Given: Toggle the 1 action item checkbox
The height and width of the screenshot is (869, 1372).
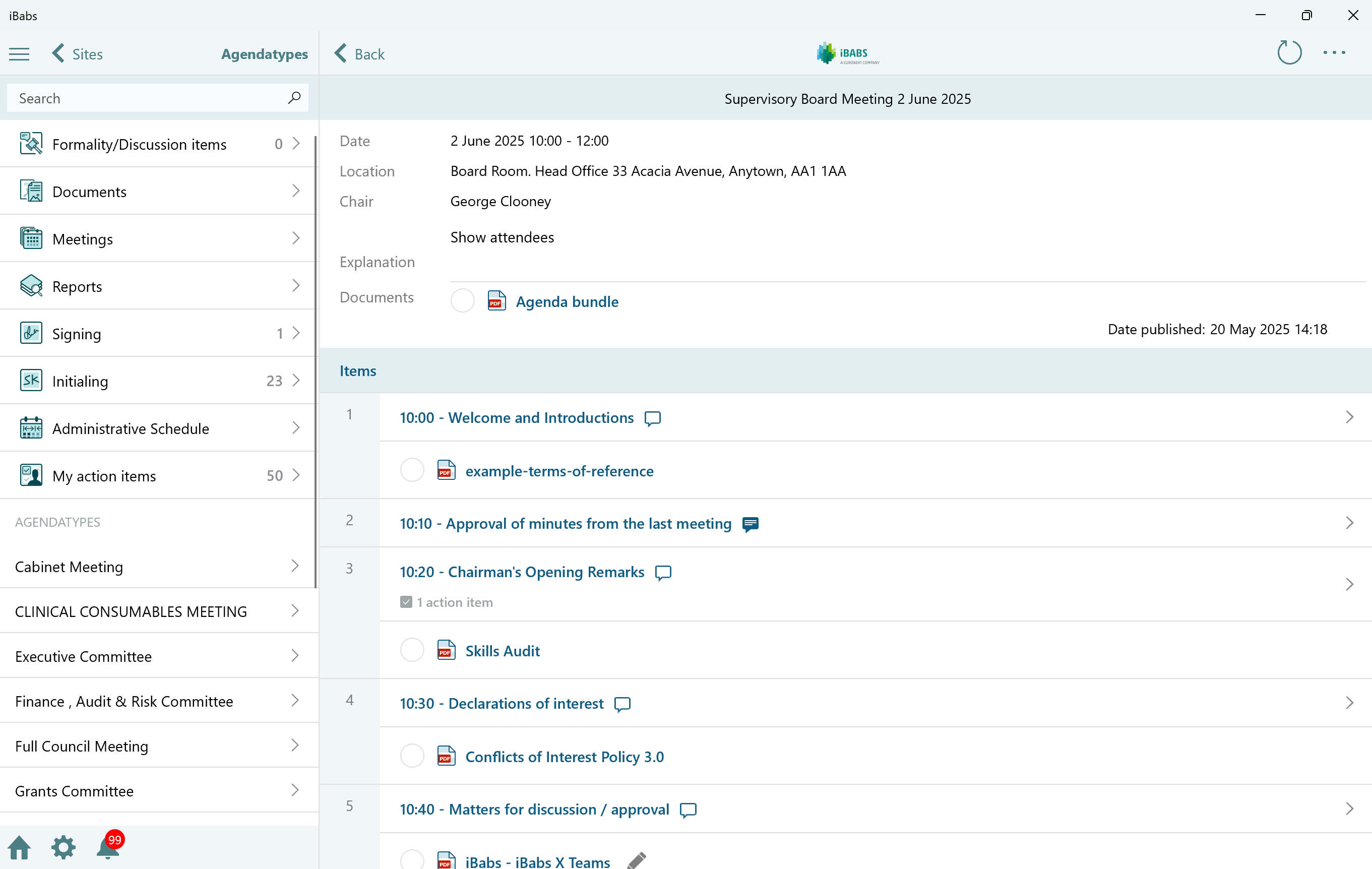Looking at the screenshot, I should coord(406,602).
